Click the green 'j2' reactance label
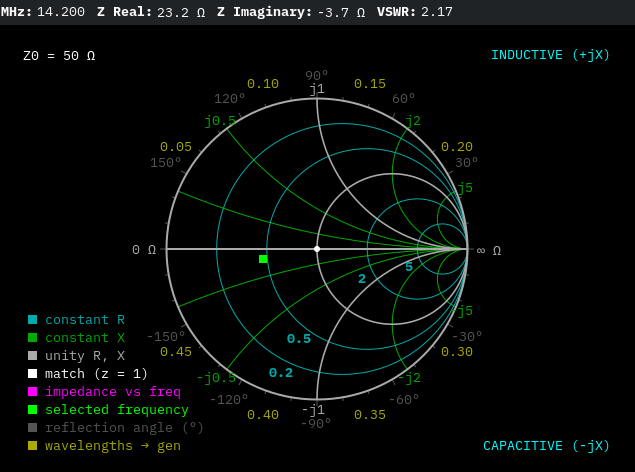This screenshot has width=635, height=472. 413,121
